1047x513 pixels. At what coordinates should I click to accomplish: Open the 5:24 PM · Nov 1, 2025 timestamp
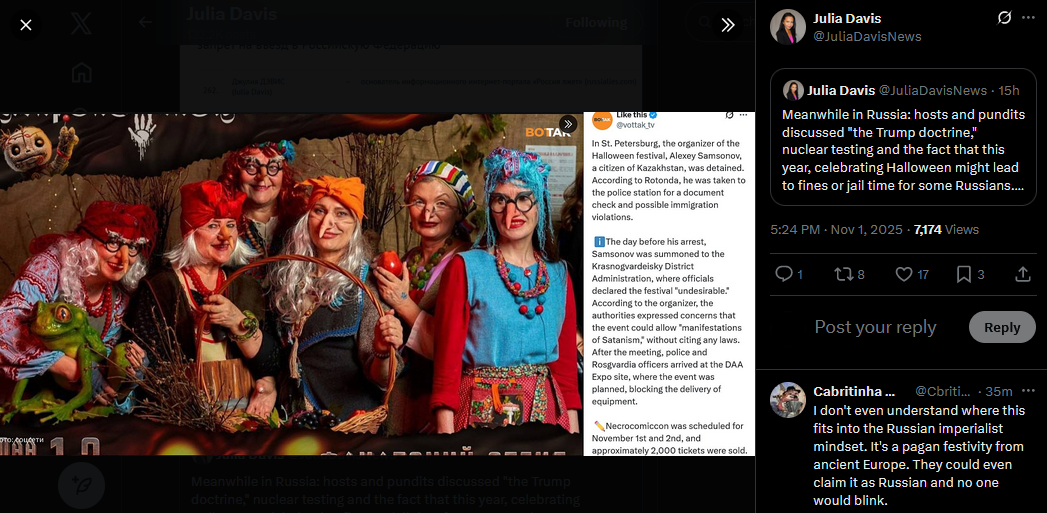[837, 230]
